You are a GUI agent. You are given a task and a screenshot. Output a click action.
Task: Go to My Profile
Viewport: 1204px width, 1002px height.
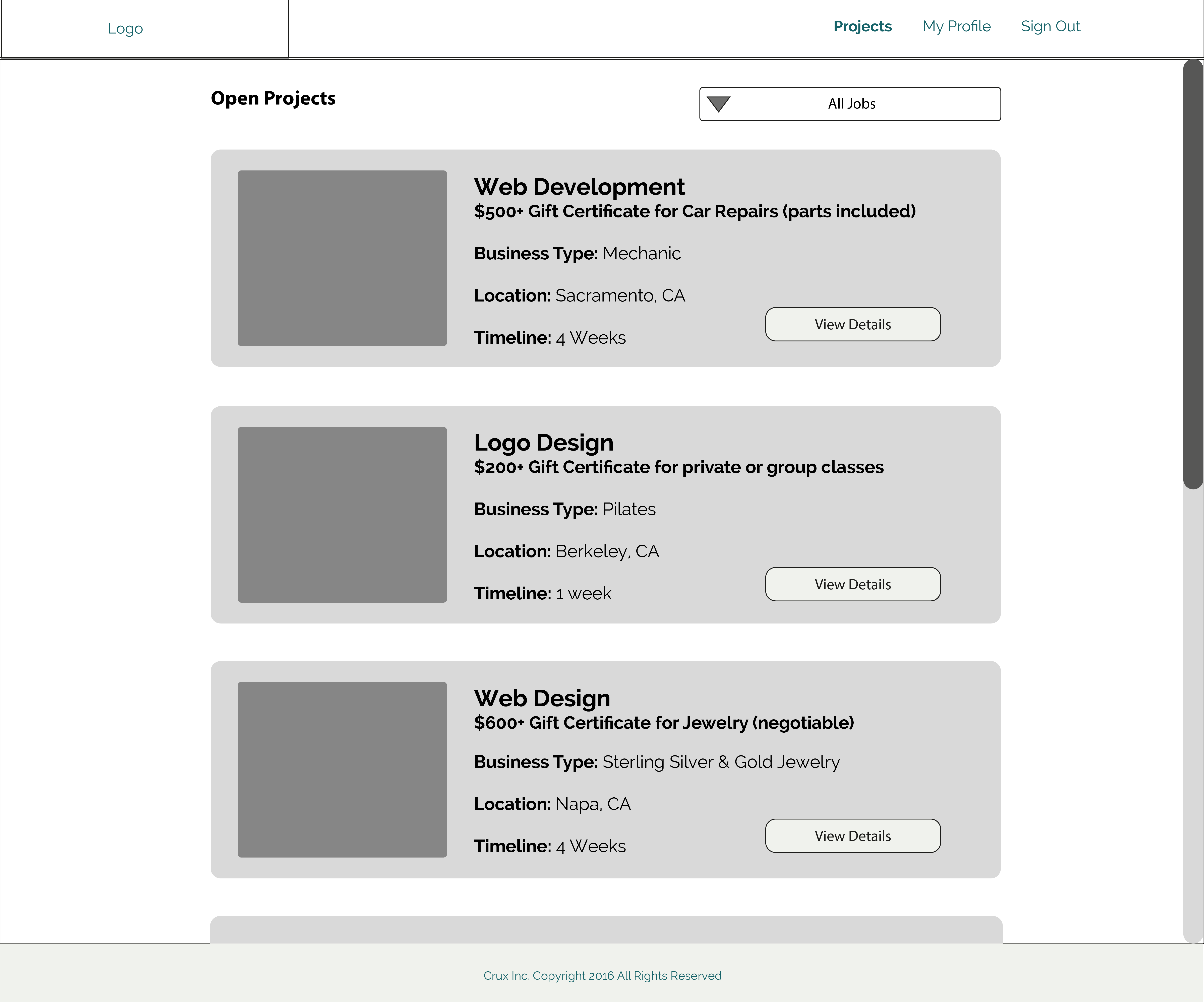coord(956,26)
